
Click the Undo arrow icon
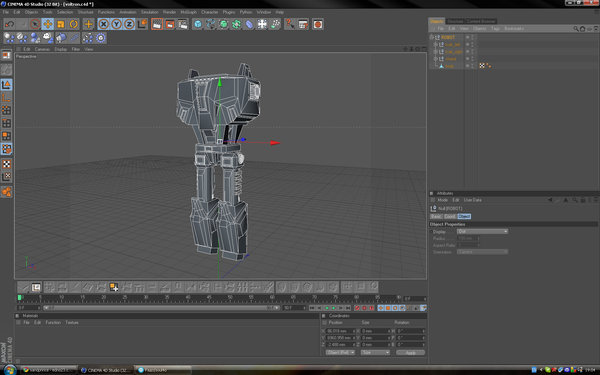[x=9, y=24]
